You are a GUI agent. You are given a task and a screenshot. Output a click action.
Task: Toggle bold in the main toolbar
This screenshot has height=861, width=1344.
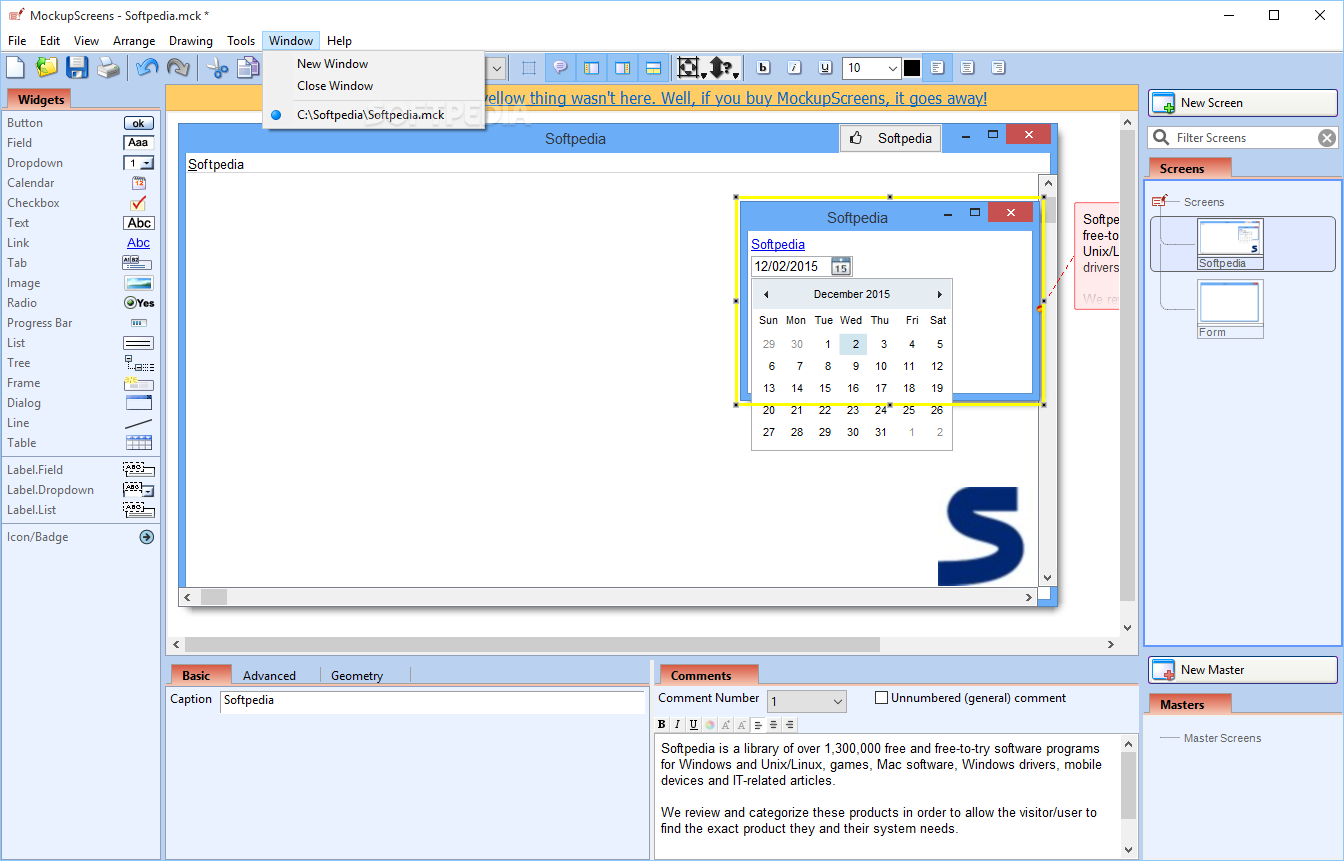tap(764, 68)
